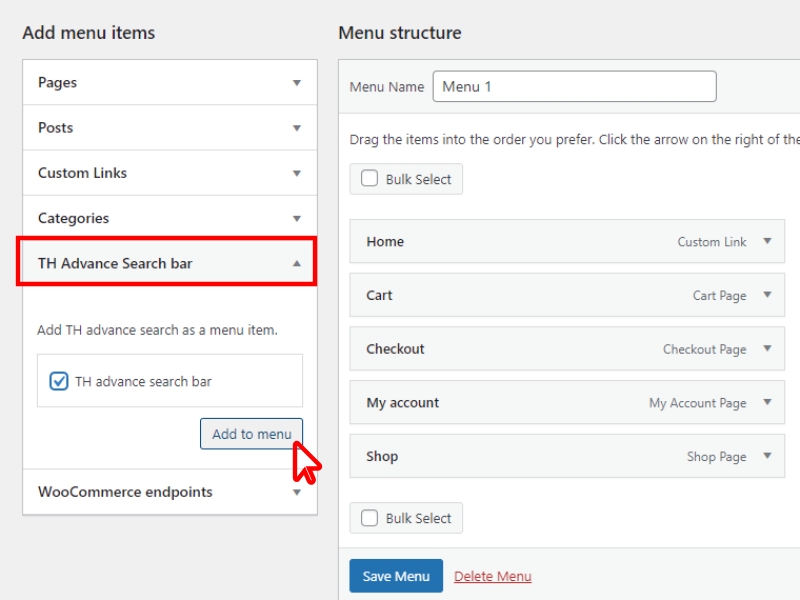Select the Cart menu item title
The image size is (800, 600).
tap(380, 295)
